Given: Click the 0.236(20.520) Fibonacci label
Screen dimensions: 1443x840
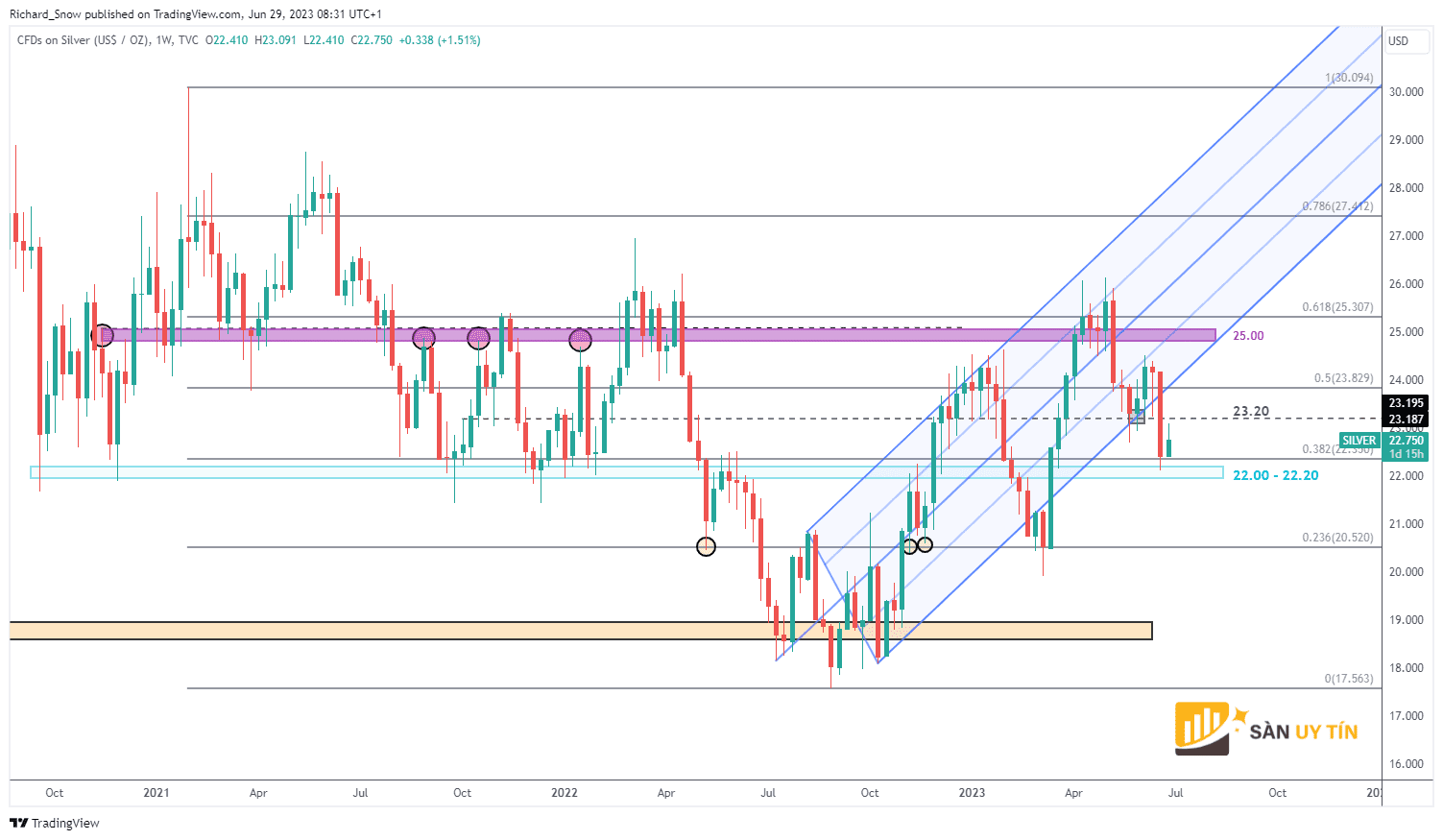Looking at the screenshot, I should point(1337,538).
